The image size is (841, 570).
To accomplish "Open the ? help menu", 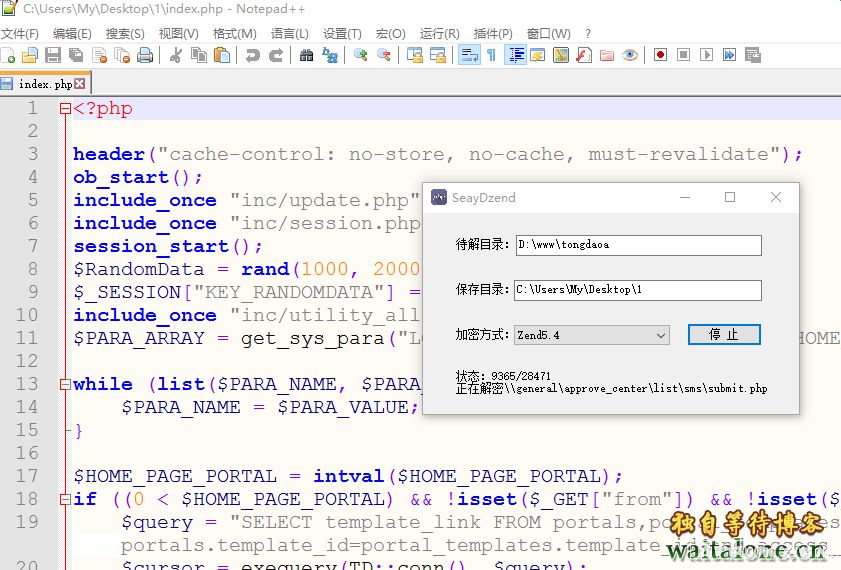I will point(588,34).
